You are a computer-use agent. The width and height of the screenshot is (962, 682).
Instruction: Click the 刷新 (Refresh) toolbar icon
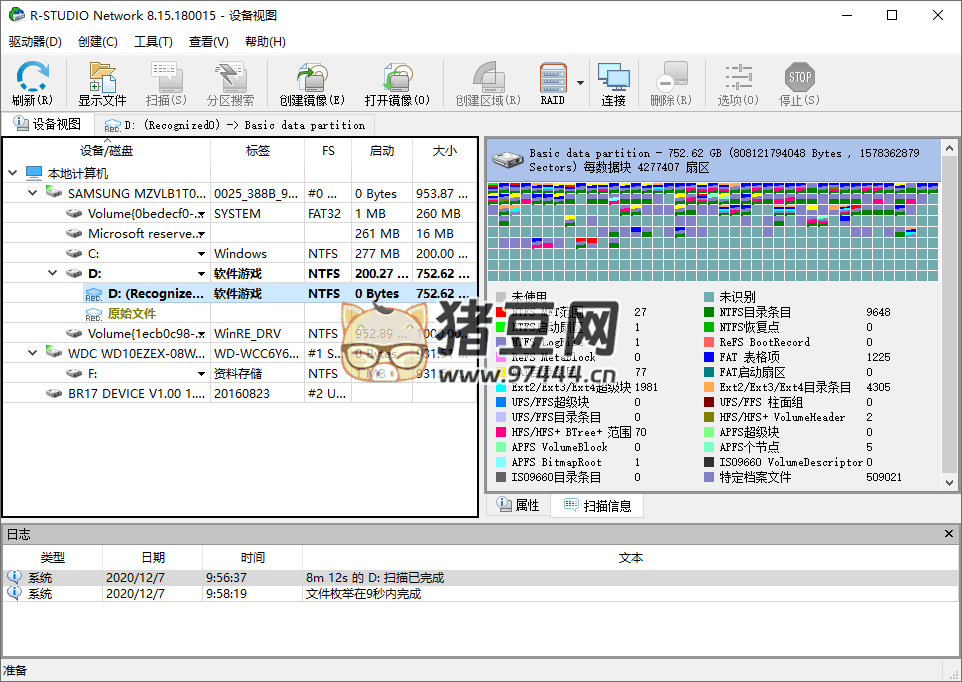(x=31, y=82)
